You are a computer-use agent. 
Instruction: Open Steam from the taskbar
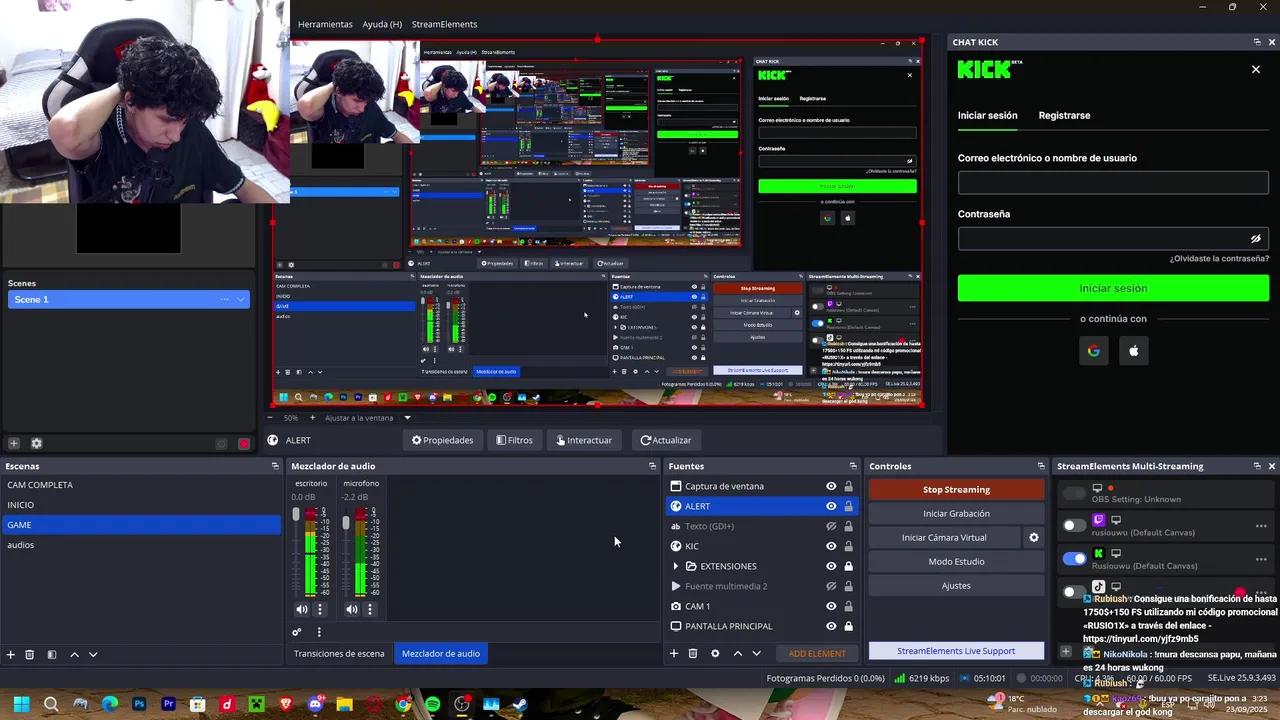(x=520, y=704)
